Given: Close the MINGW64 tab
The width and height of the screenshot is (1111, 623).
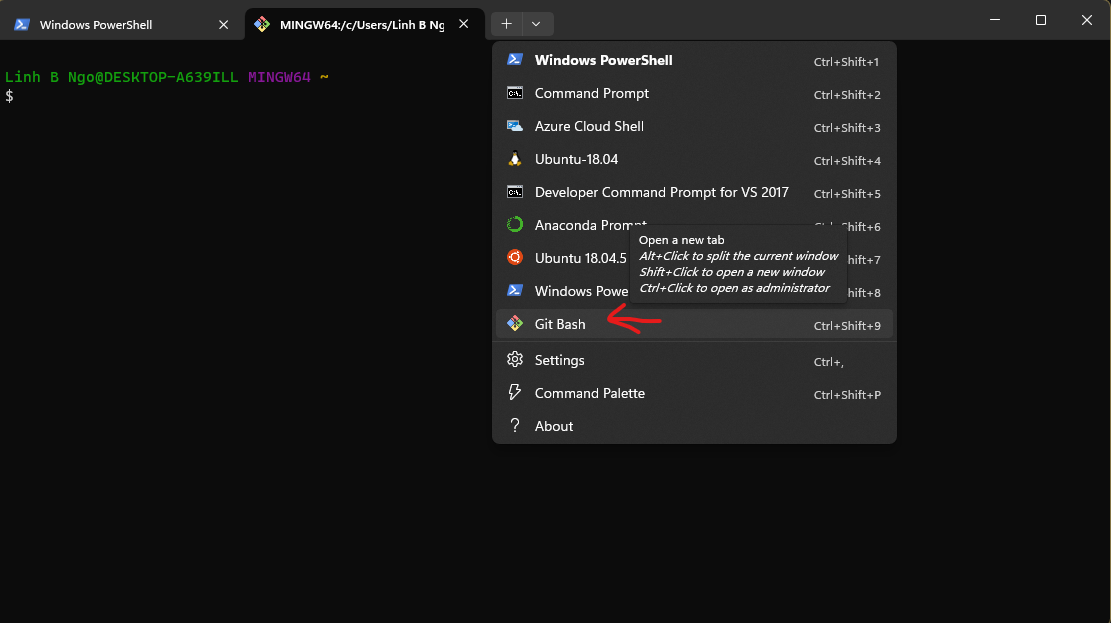Looking at the screenshot, I should (x=463, y=23).
